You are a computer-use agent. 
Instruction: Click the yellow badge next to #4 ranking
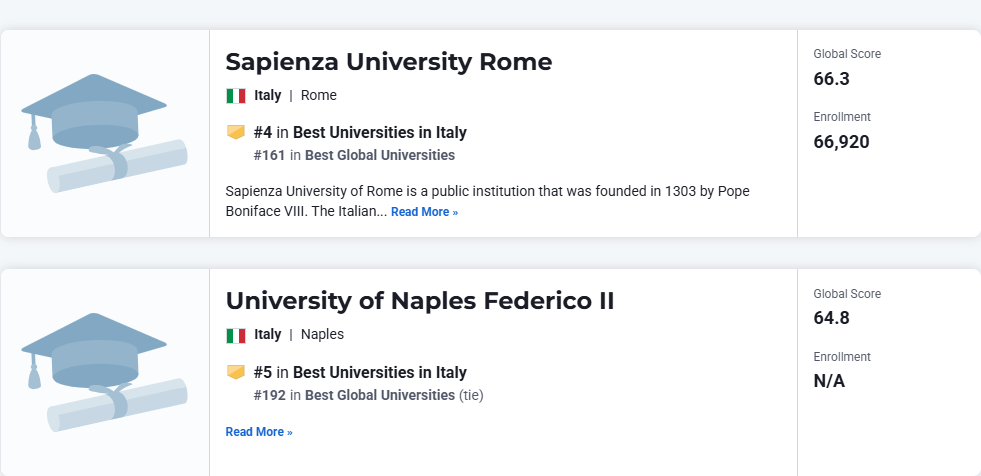(x=236, y=132)
